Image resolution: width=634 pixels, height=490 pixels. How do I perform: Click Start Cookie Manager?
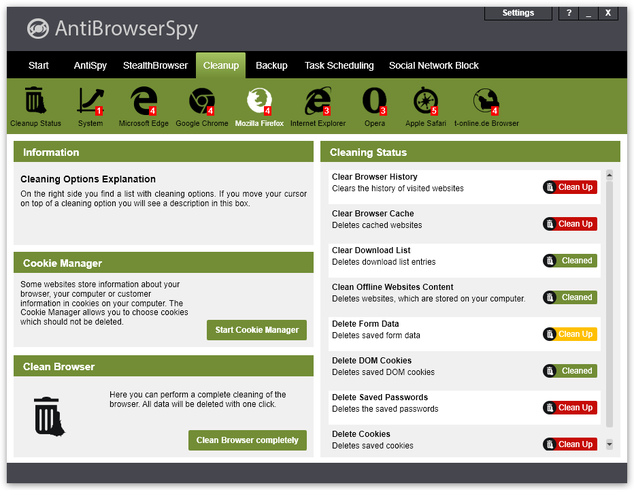[257, 330]
